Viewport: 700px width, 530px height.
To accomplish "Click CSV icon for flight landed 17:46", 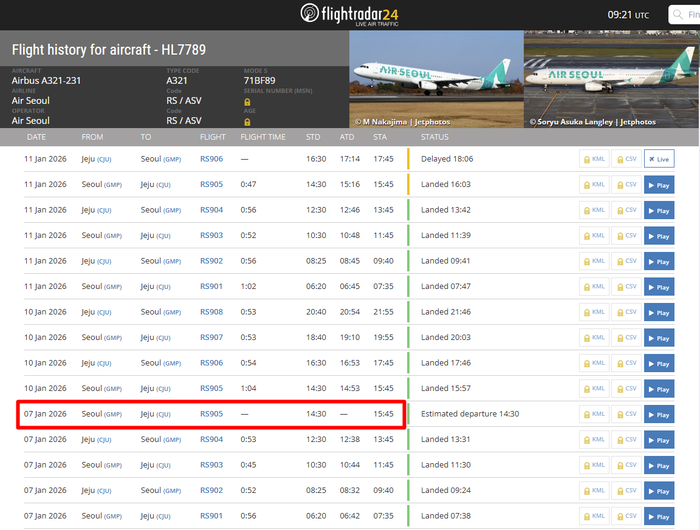I will point(626,363).
